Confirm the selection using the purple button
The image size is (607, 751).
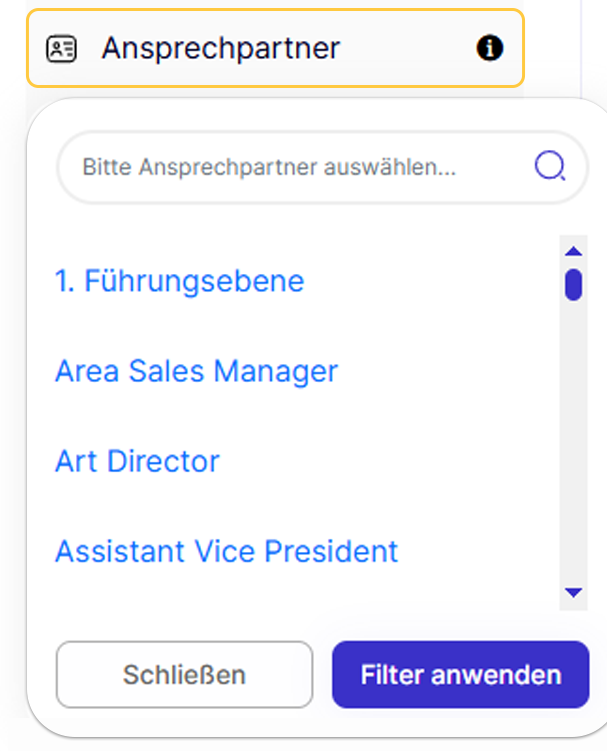460,674
